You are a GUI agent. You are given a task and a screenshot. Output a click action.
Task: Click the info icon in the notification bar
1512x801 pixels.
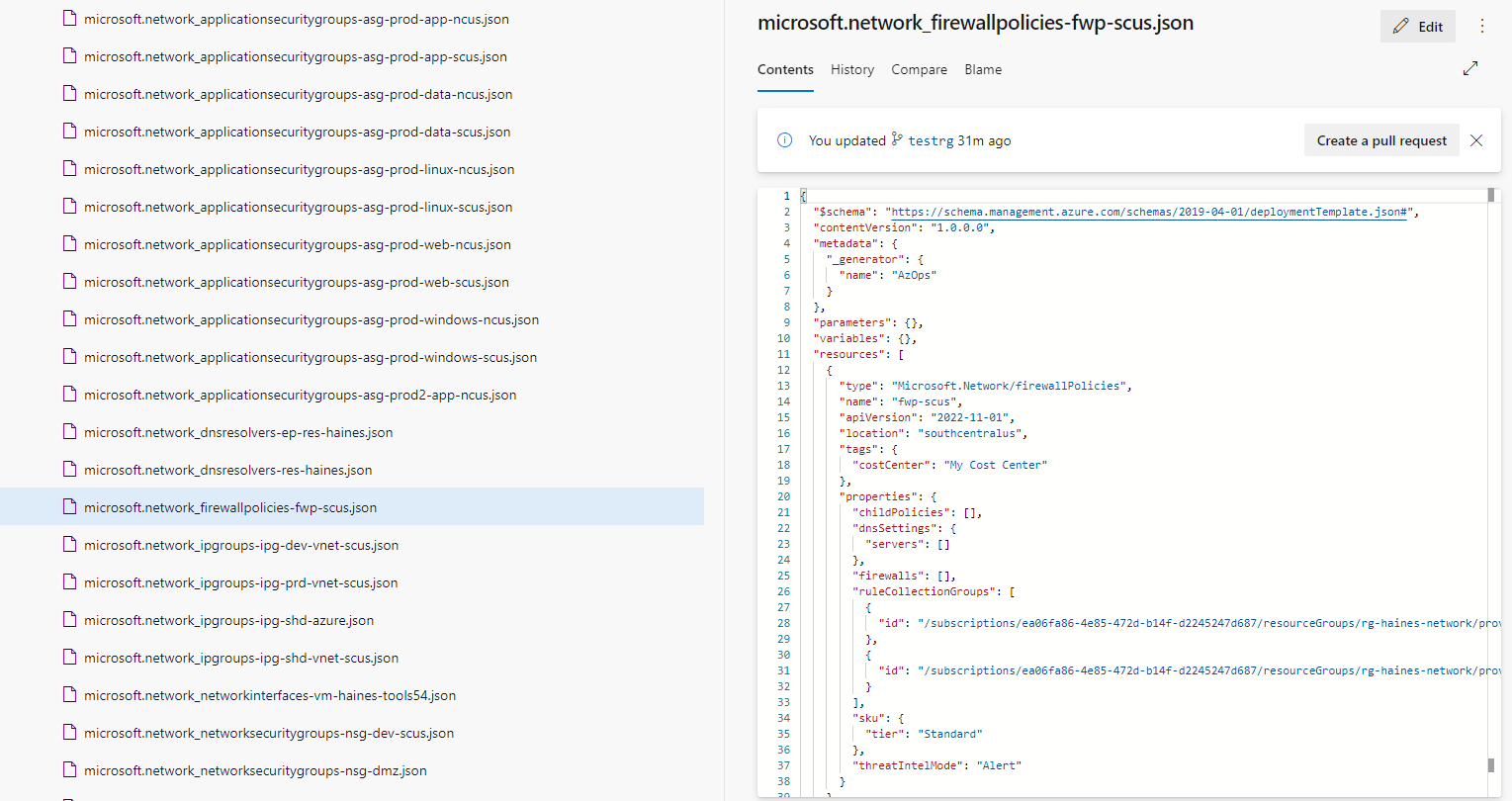(x=784, y=140)
